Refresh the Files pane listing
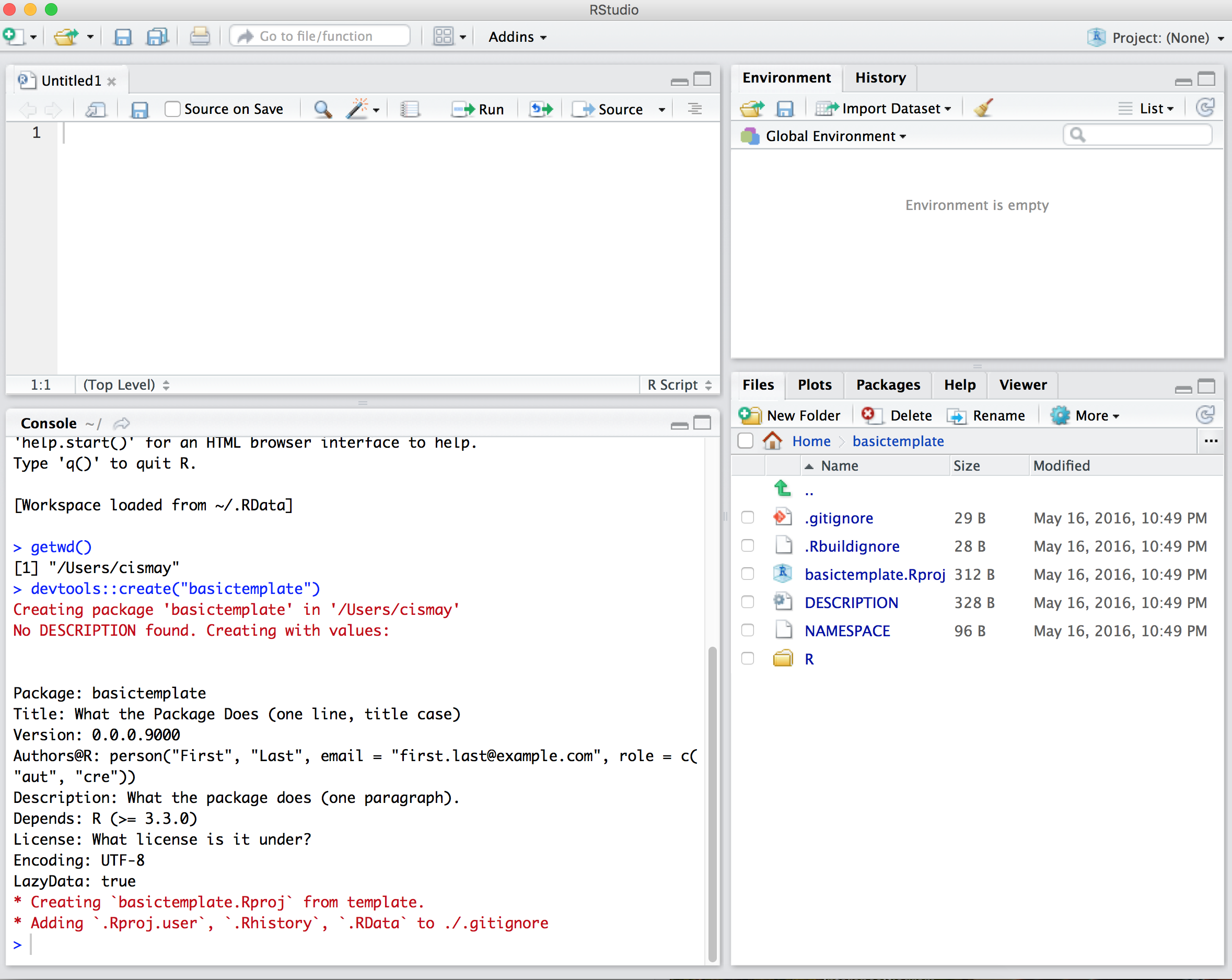 tap(1205, 415)
